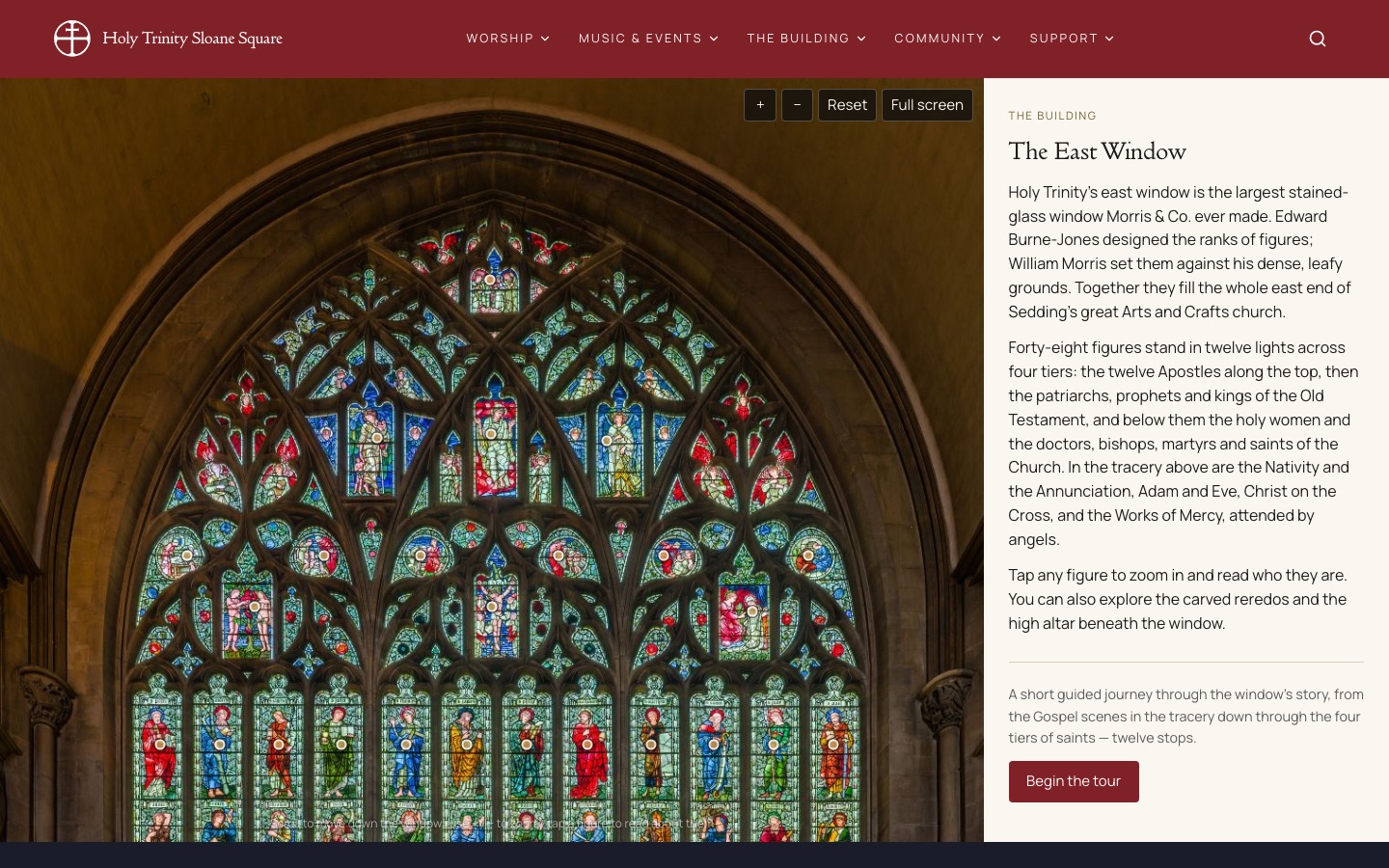The width and height of the screenshot is (1389, 868).
Task: Expand the Support menu chevron
Action: click(1109, 39)
